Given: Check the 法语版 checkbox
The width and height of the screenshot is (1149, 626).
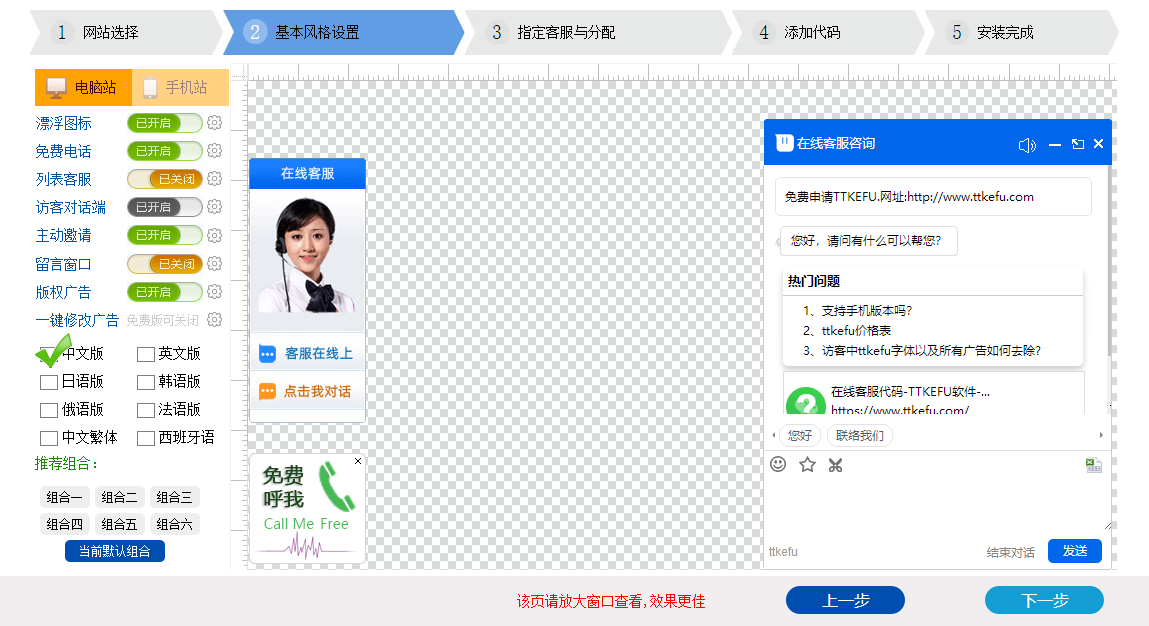Looking at the screenshot, I should coord(146,410).
